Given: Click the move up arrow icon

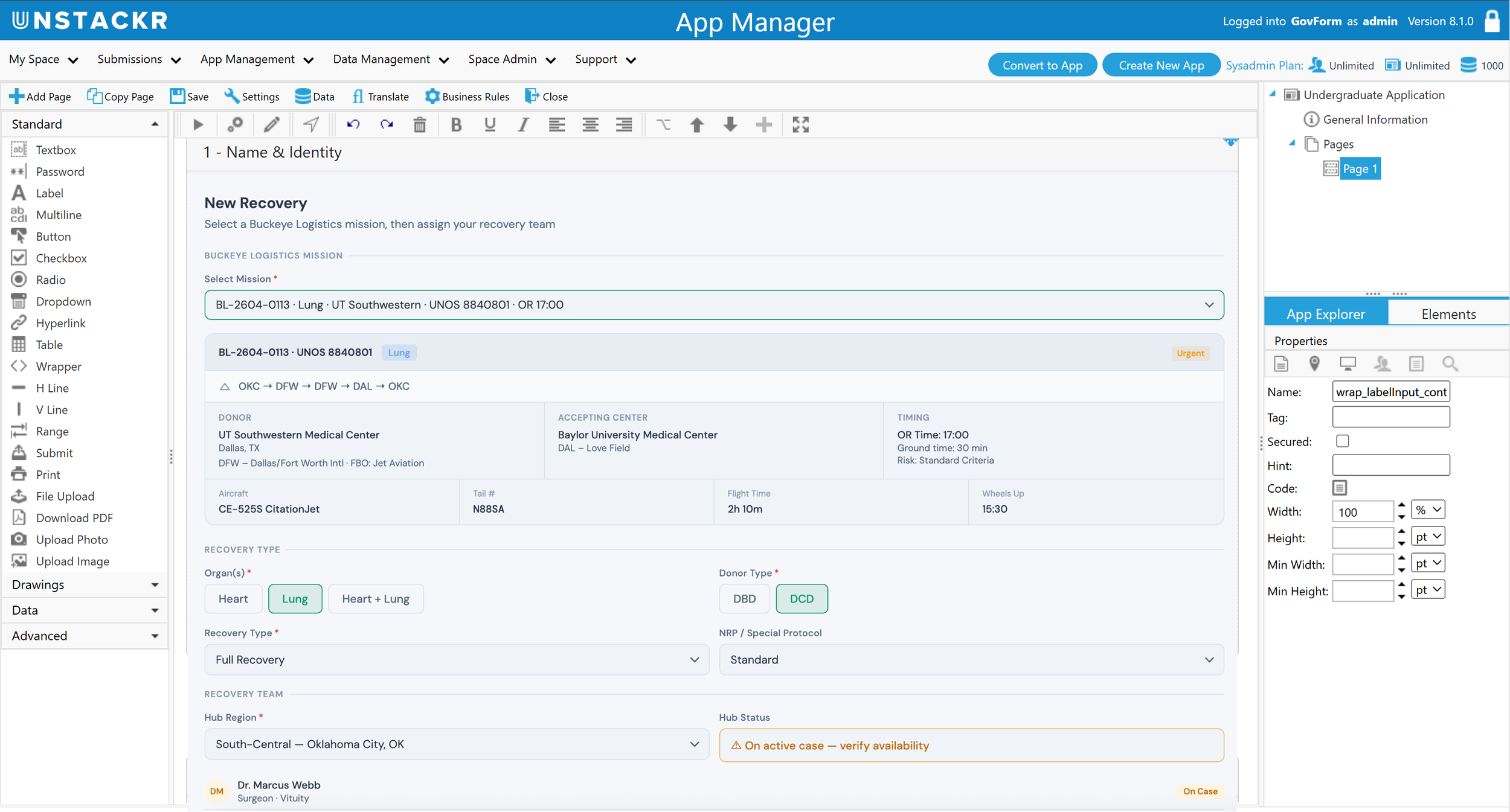Looking at the screenshot, I should [x=697, y=125].
